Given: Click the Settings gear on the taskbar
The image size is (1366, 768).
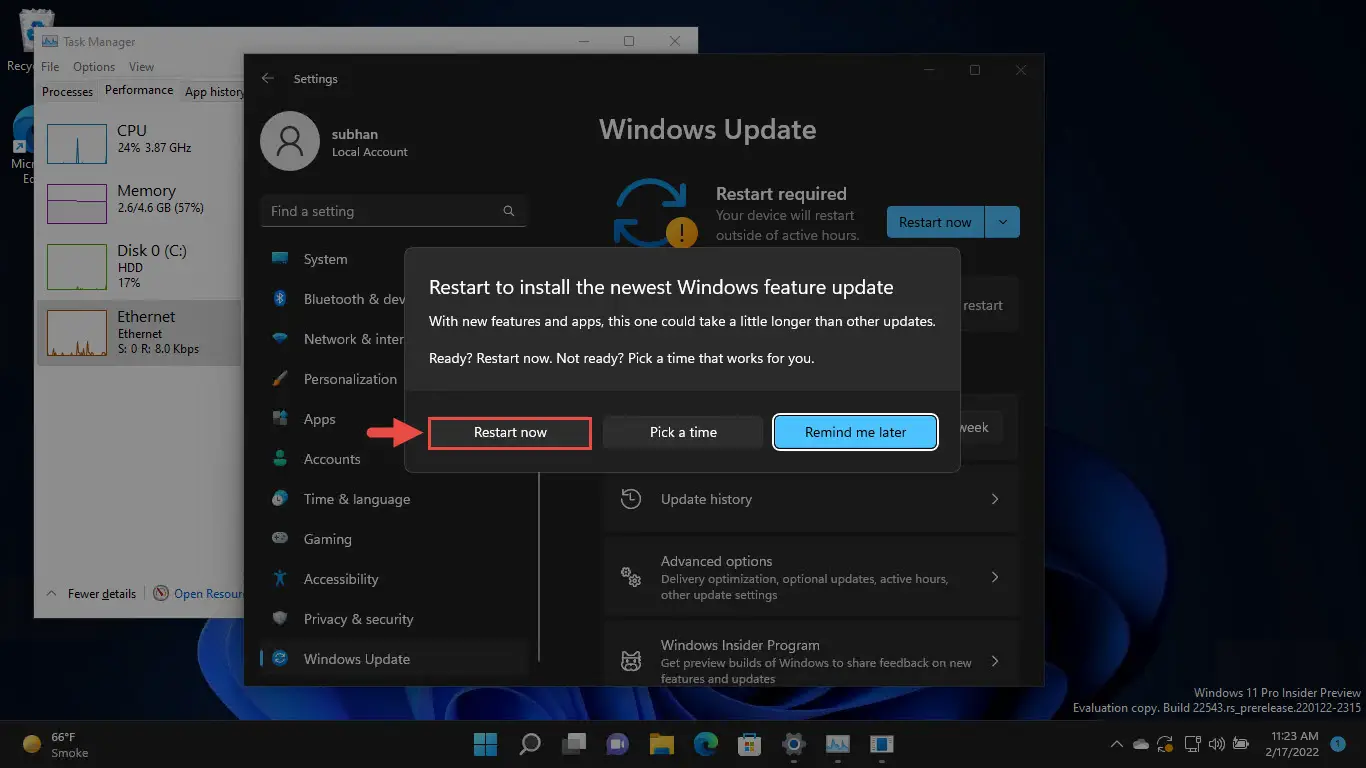Looking at the screenshot, I should (x=793, y=744).
